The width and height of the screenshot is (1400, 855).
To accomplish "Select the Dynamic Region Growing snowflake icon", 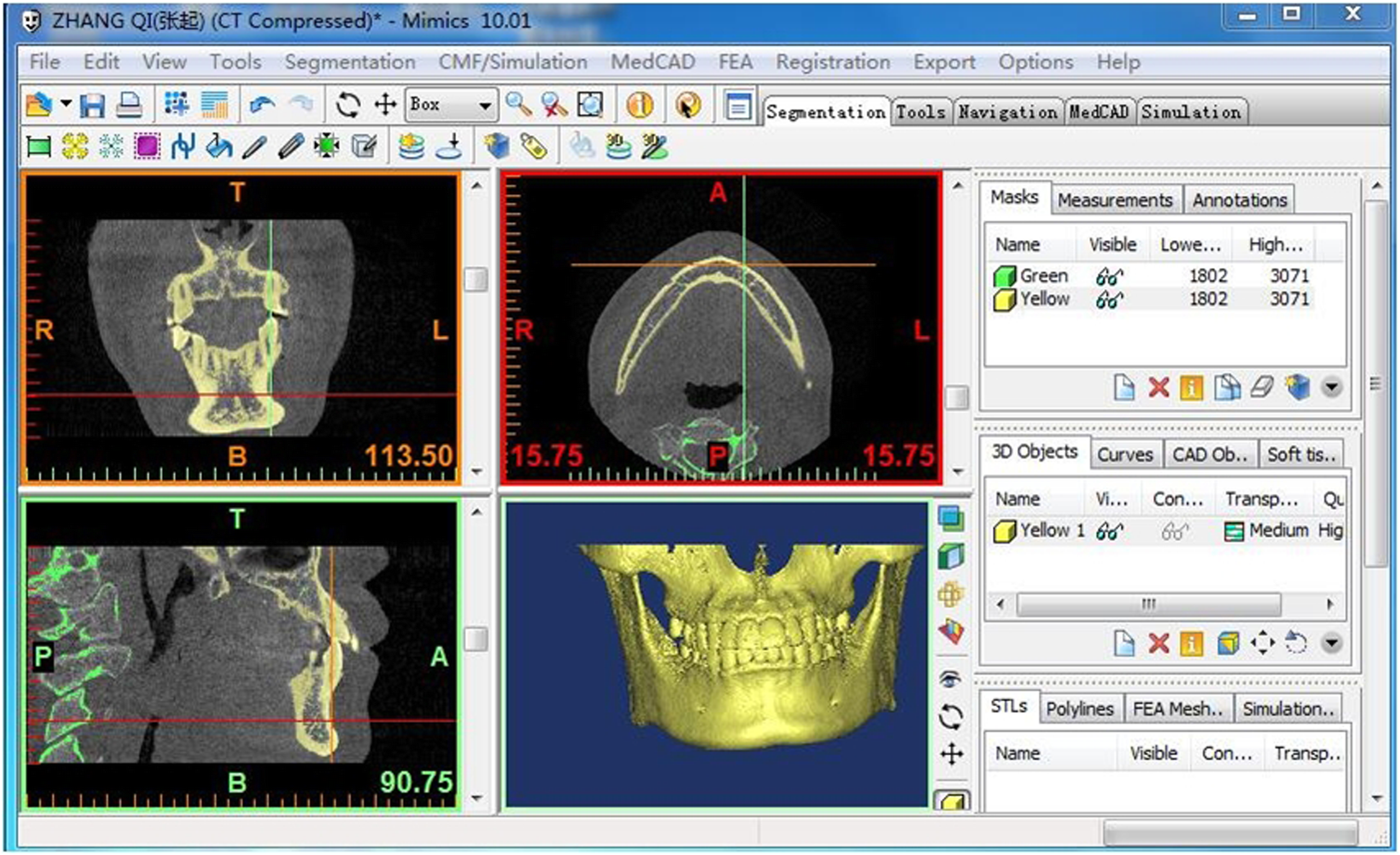I will point(111,147).
